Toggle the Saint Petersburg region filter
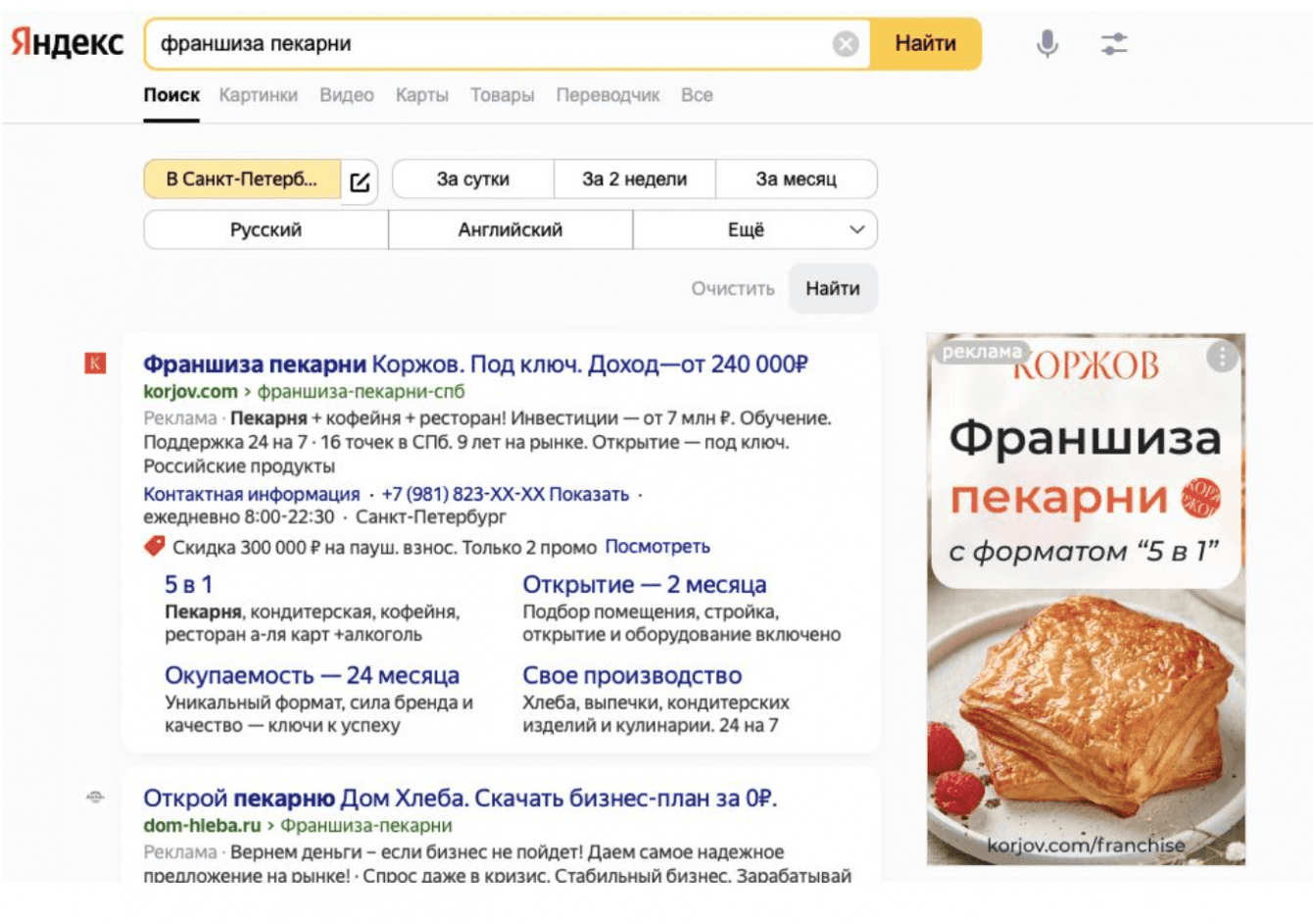Screen dimensions: 1313x924 click(x=241, y=179)
